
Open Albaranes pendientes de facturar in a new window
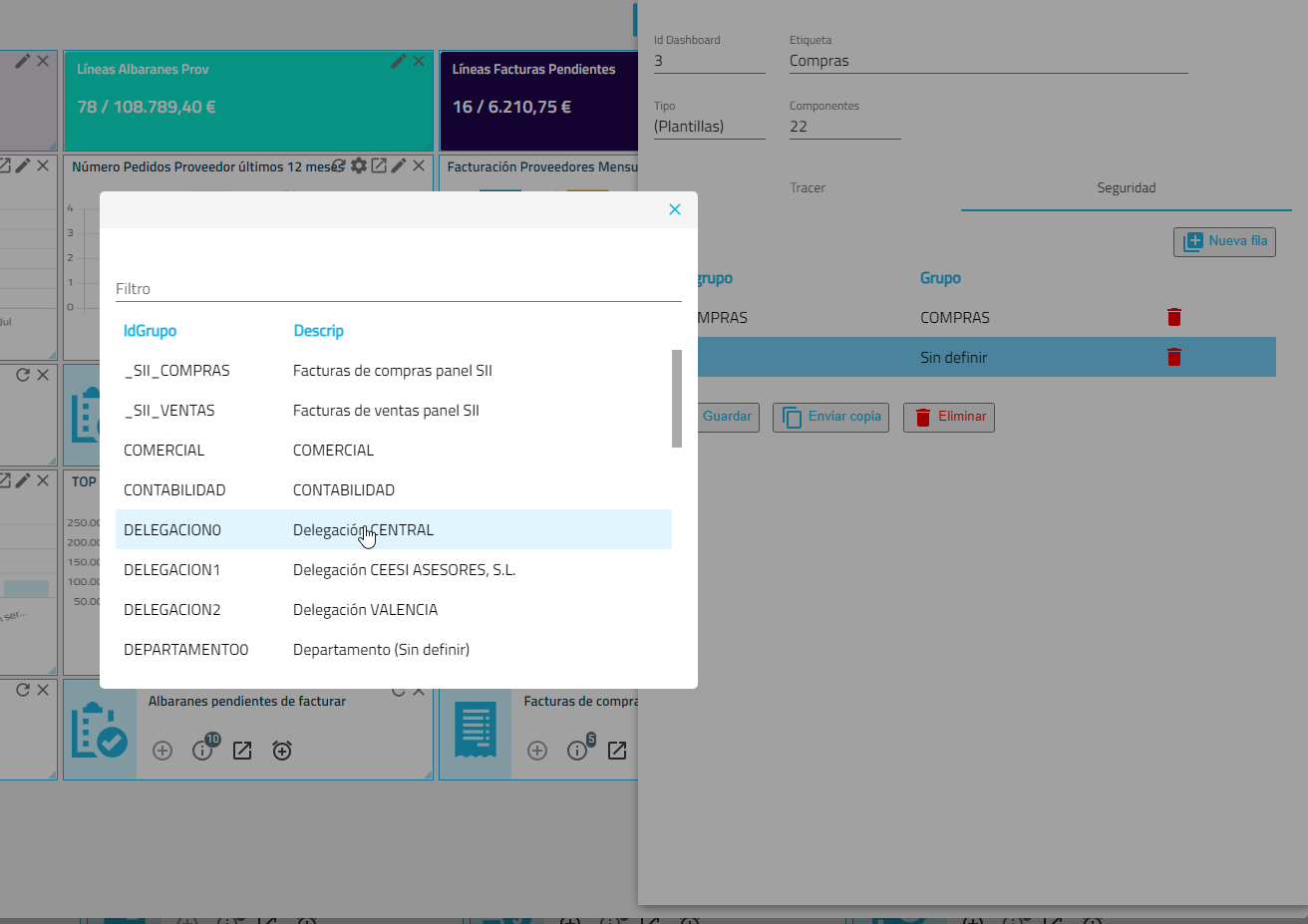(x=242, y=751)
